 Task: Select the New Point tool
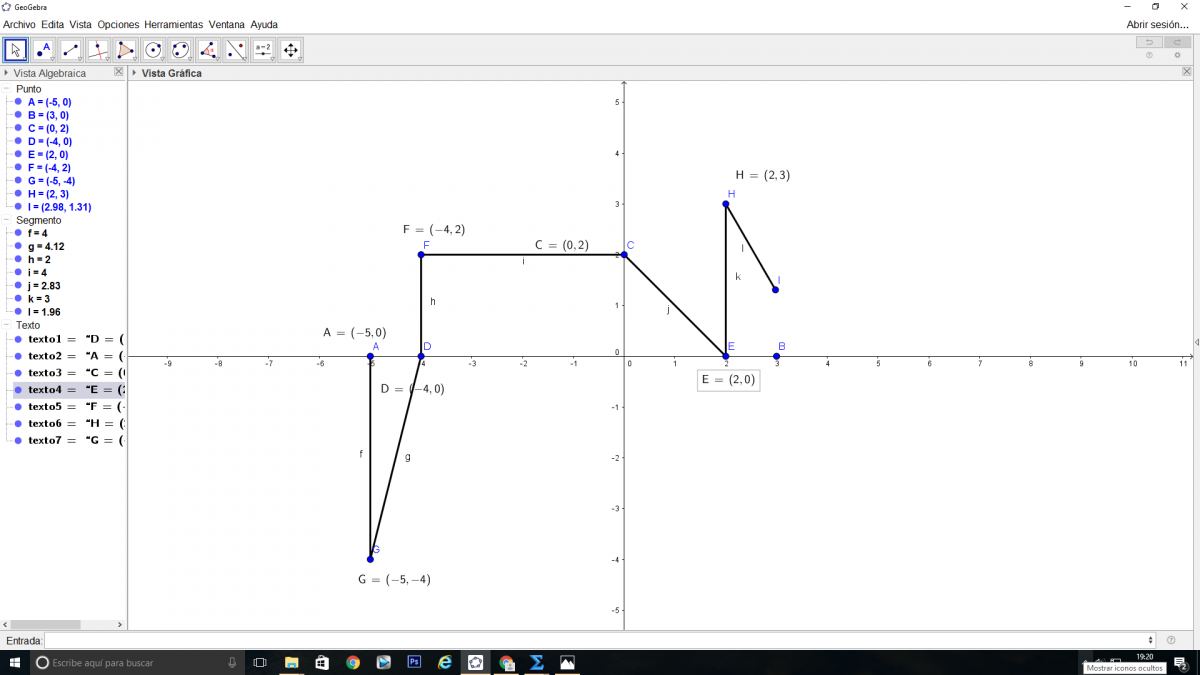[43, 49]
